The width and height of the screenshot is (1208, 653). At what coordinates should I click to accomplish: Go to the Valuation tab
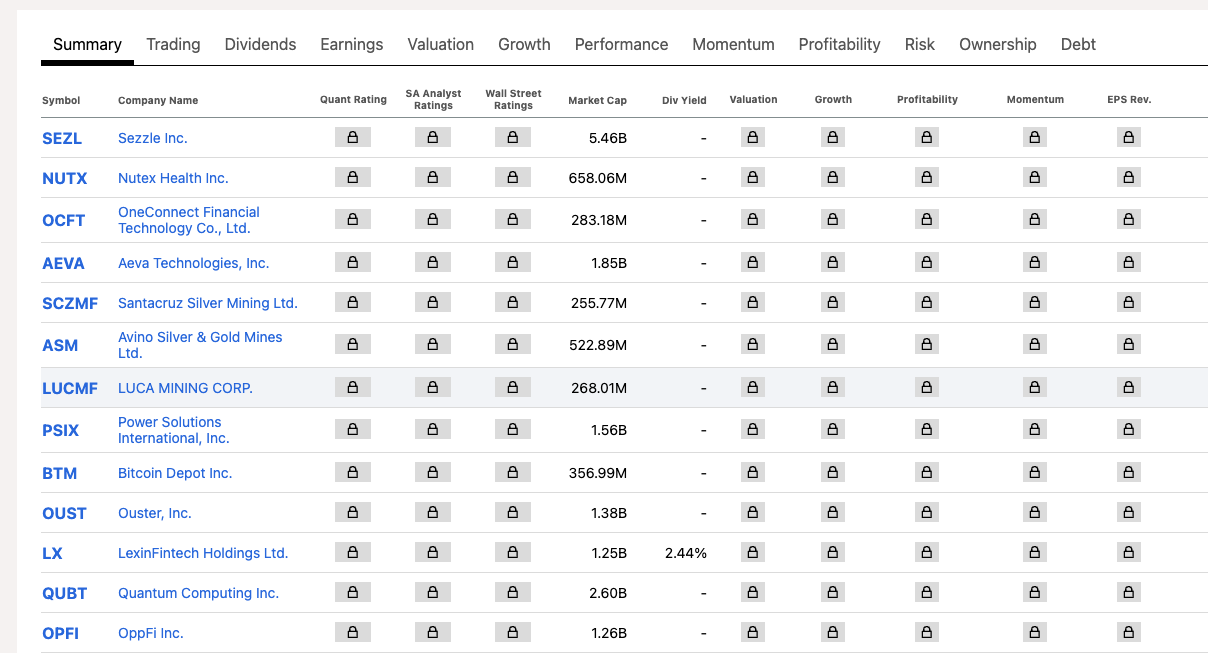pyautogui.click(x=441, y=44)
